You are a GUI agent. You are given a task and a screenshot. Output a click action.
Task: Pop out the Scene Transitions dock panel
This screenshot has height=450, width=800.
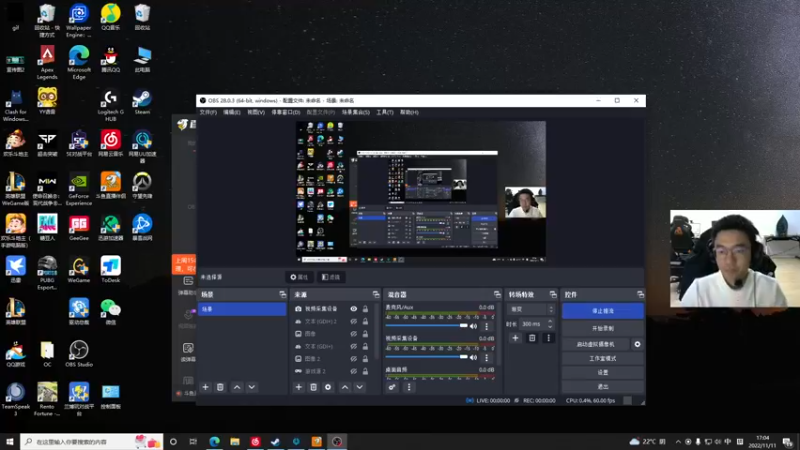coord(553,294)
